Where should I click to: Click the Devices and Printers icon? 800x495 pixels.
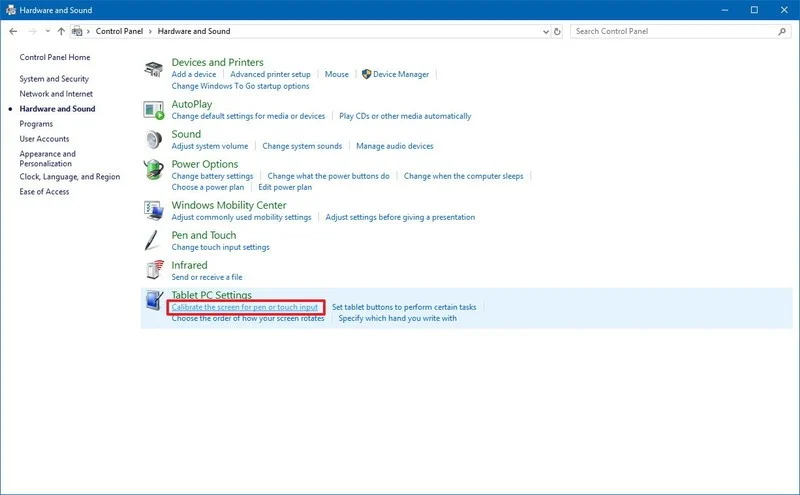coord(153,69)
